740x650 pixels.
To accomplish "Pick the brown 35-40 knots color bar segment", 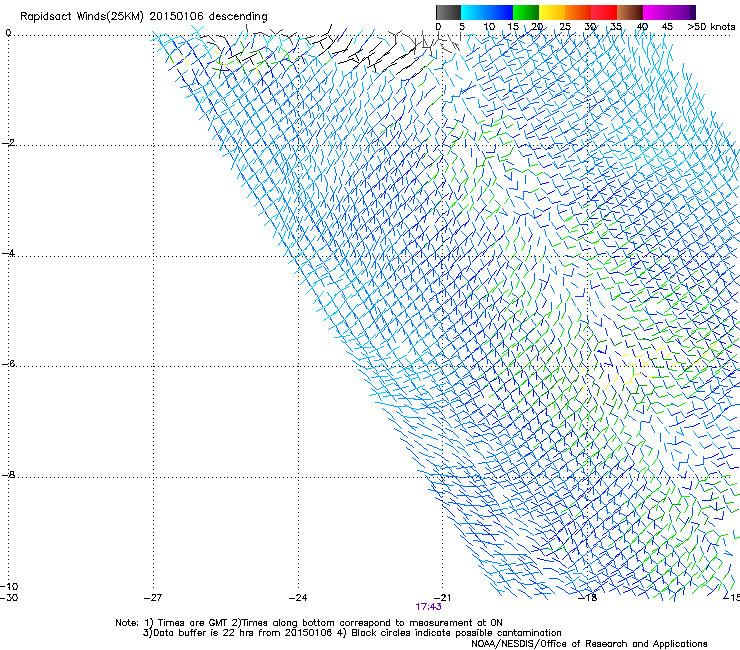I will [630, 12].
